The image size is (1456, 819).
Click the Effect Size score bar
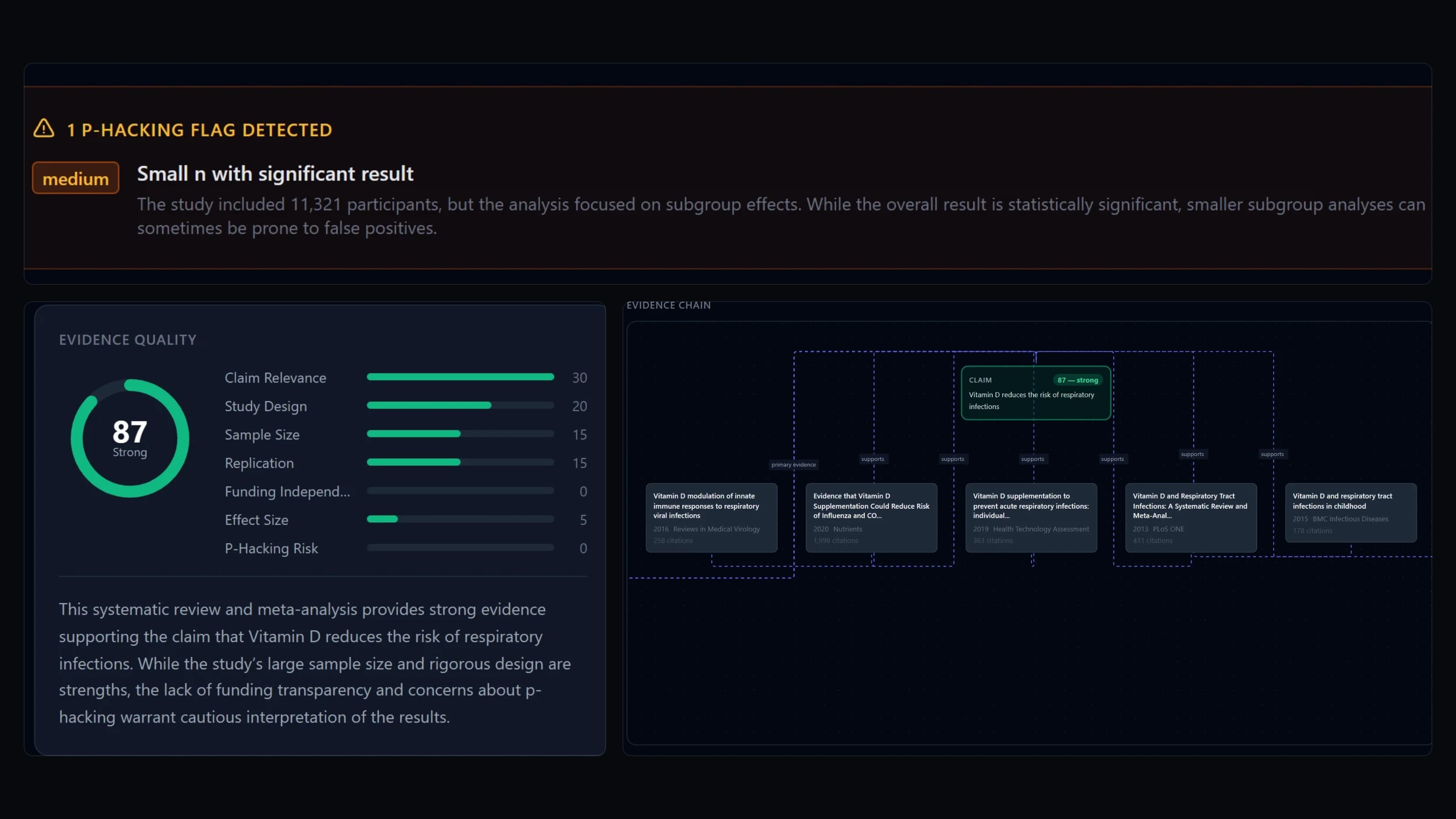(x=460, y=520)
